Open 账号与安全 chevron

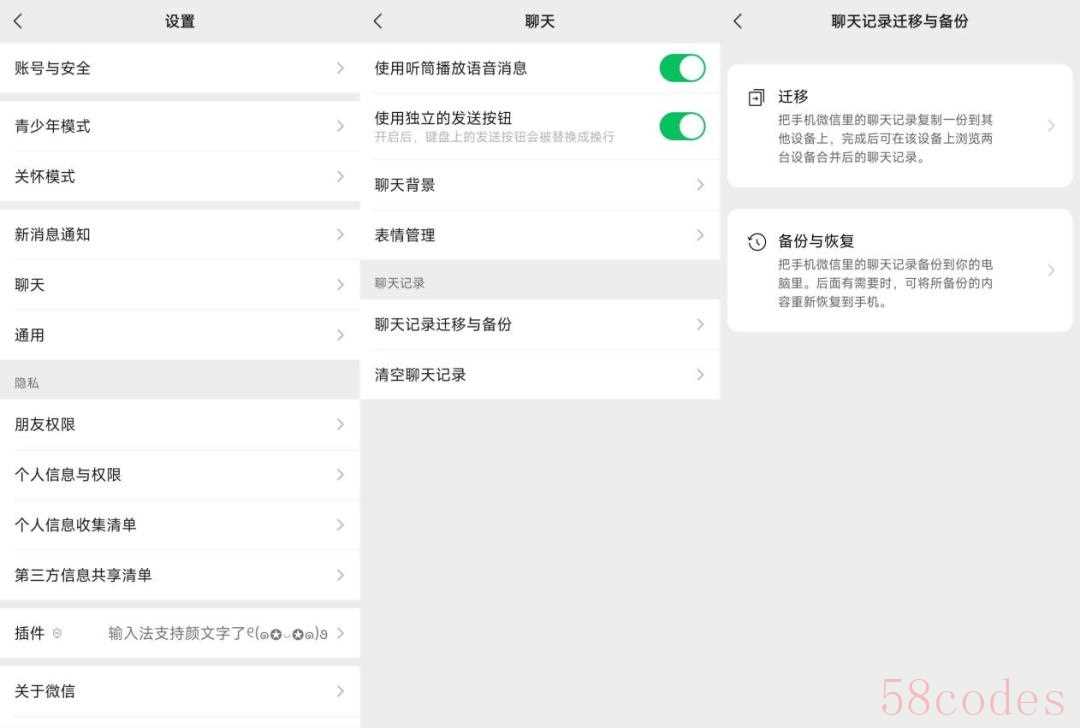(340, 68)
